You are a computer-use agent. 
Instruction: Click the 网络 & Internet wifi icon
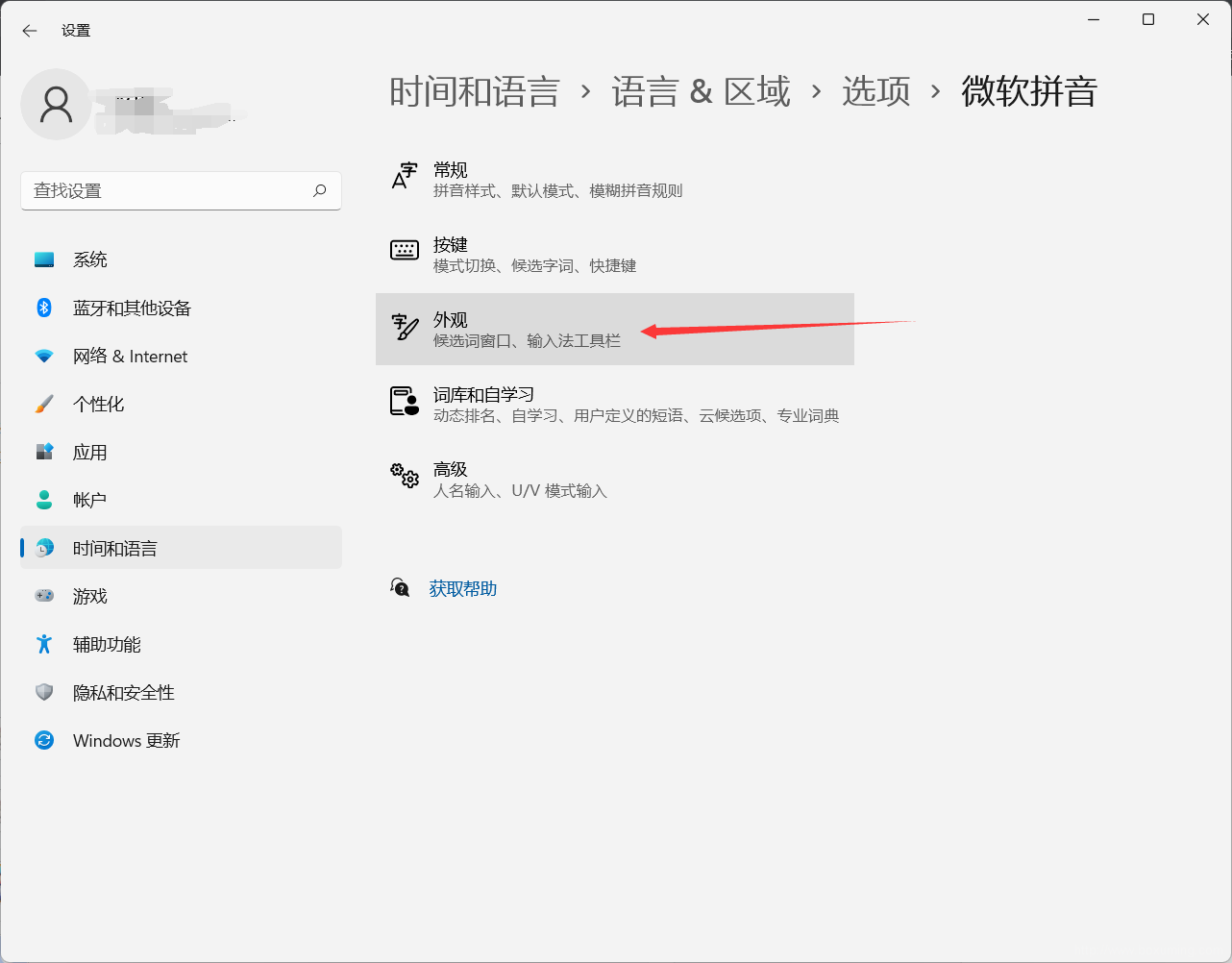point(44,356)
